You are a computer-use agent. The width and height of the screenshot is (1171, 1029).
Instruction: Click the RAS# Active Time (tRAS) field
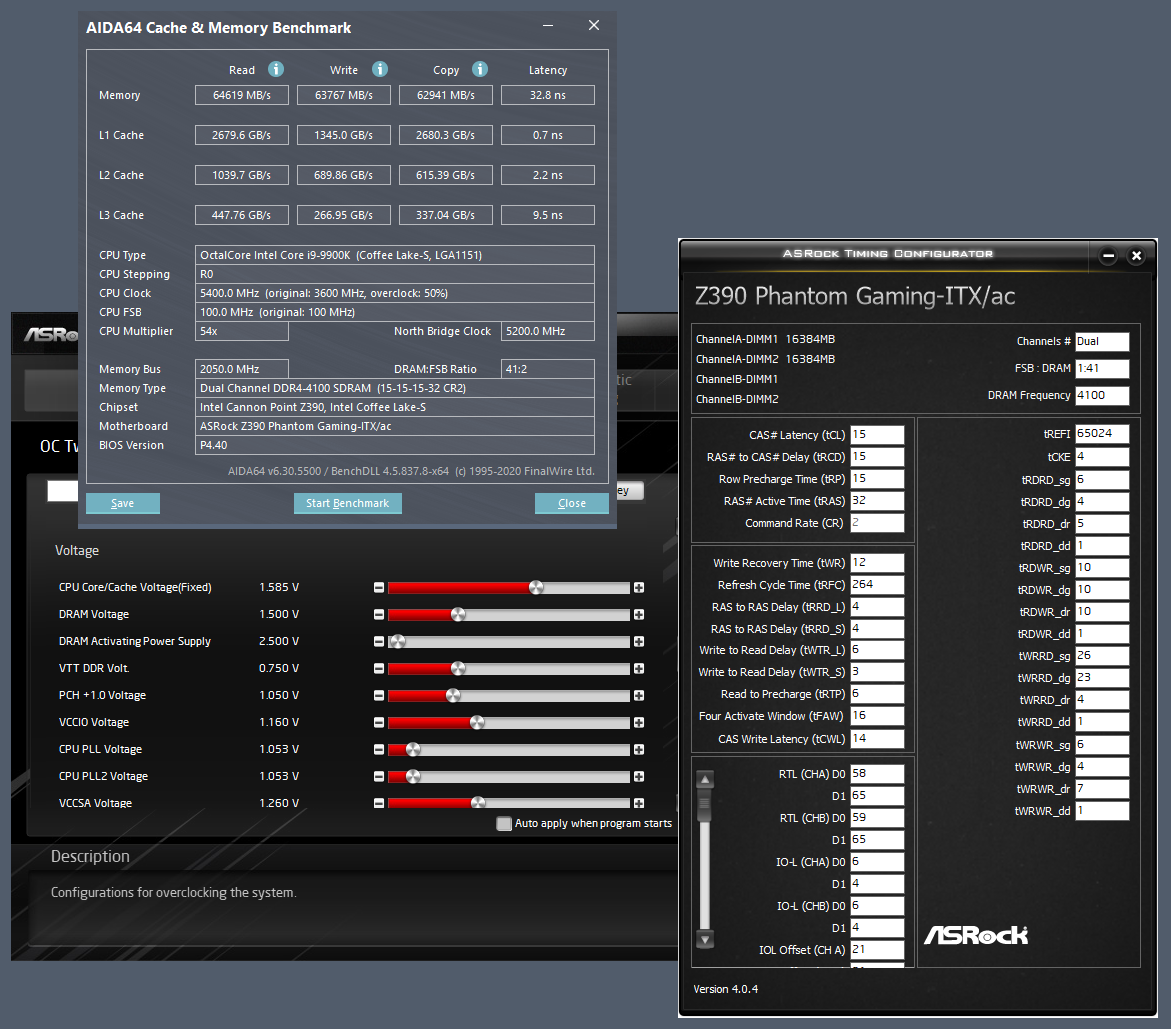point(878,501)
